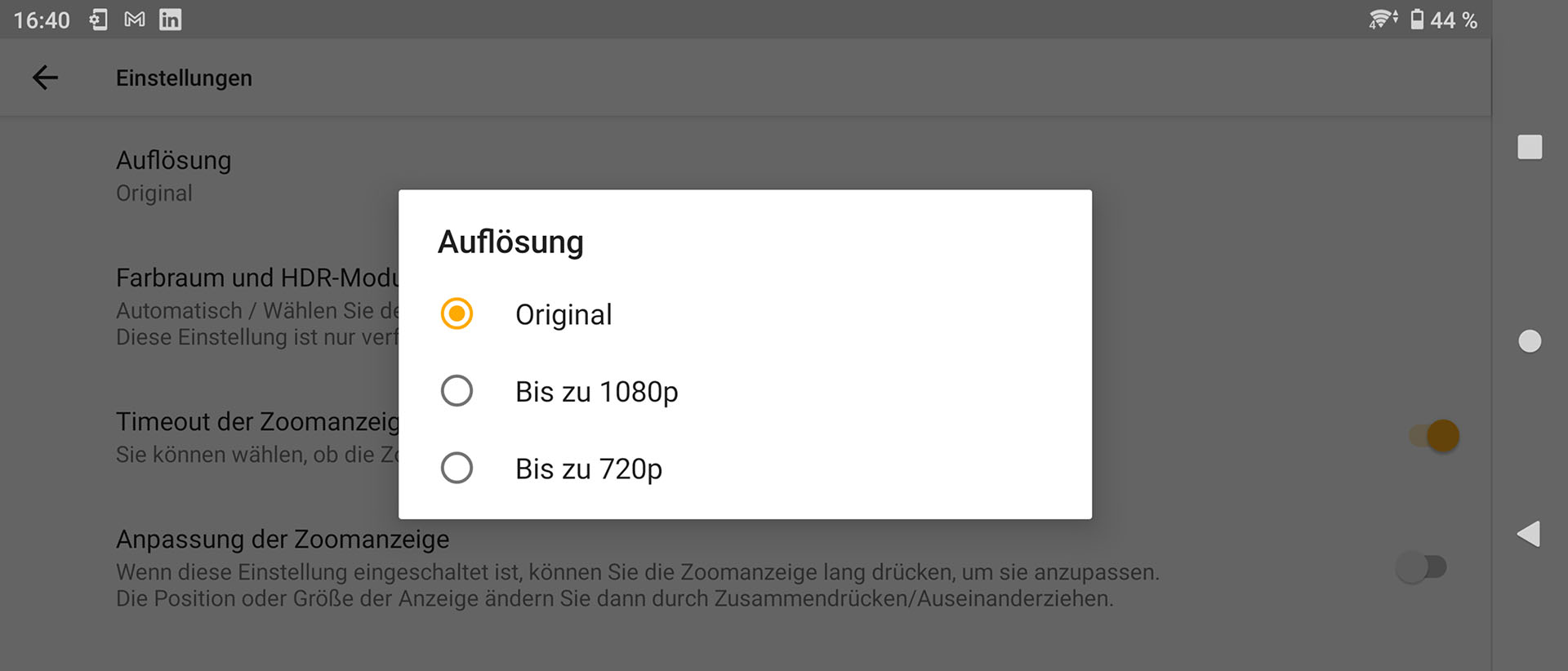The width and height of the screenshot is (1568, 671).
Task: Open the Auflösung setting entry
Action: click(174, 176)
